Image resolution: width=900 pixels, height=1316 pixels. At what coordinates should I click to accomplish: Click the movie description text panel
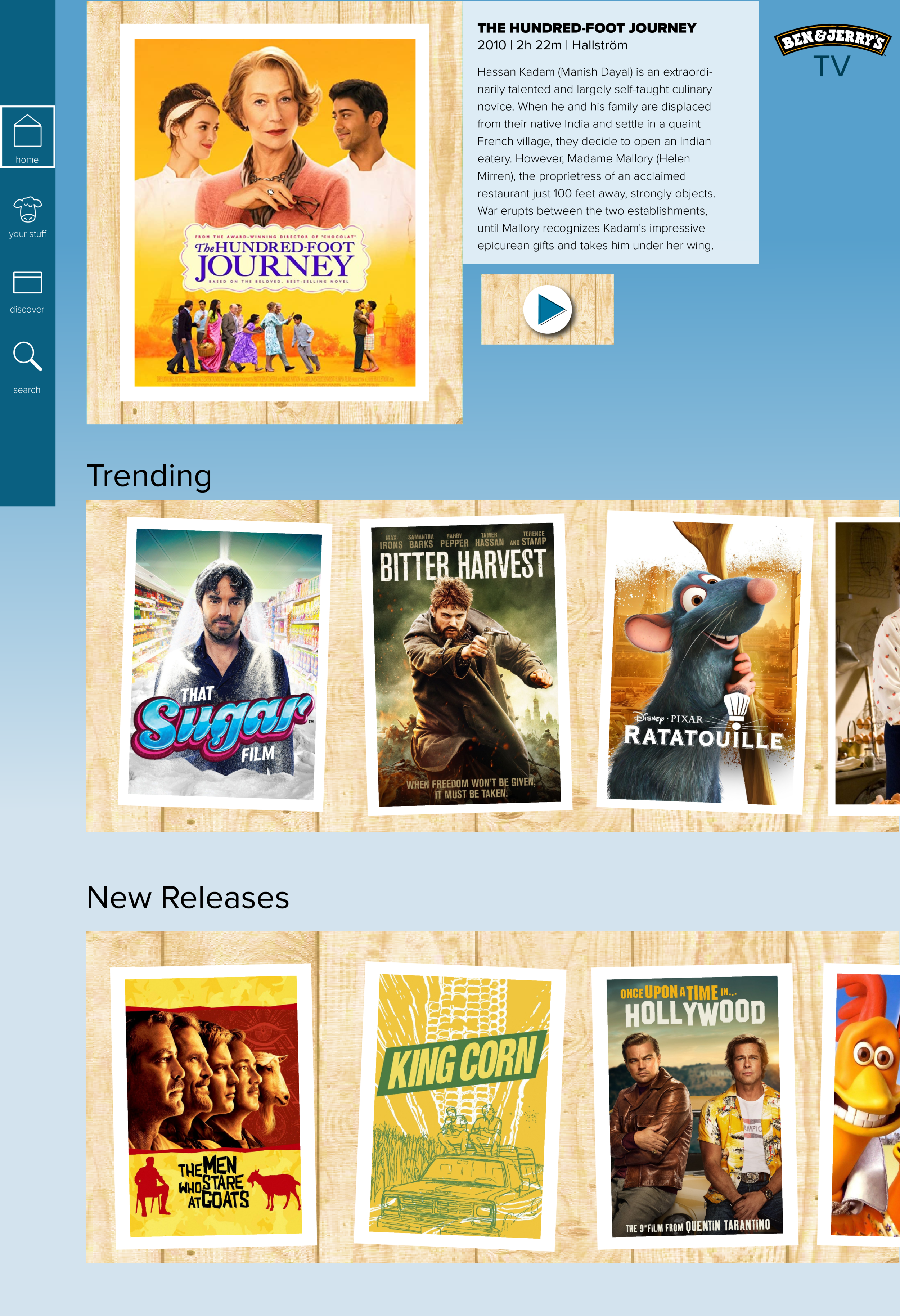[x=595, y=158]
